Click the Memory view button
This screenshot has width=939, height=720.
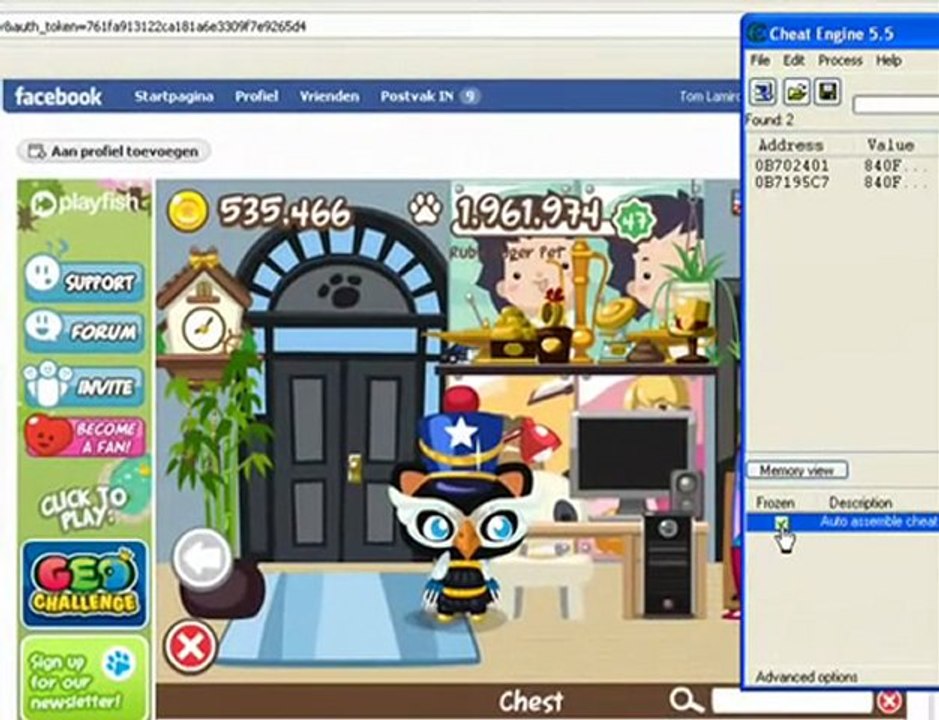click(797, 470)
